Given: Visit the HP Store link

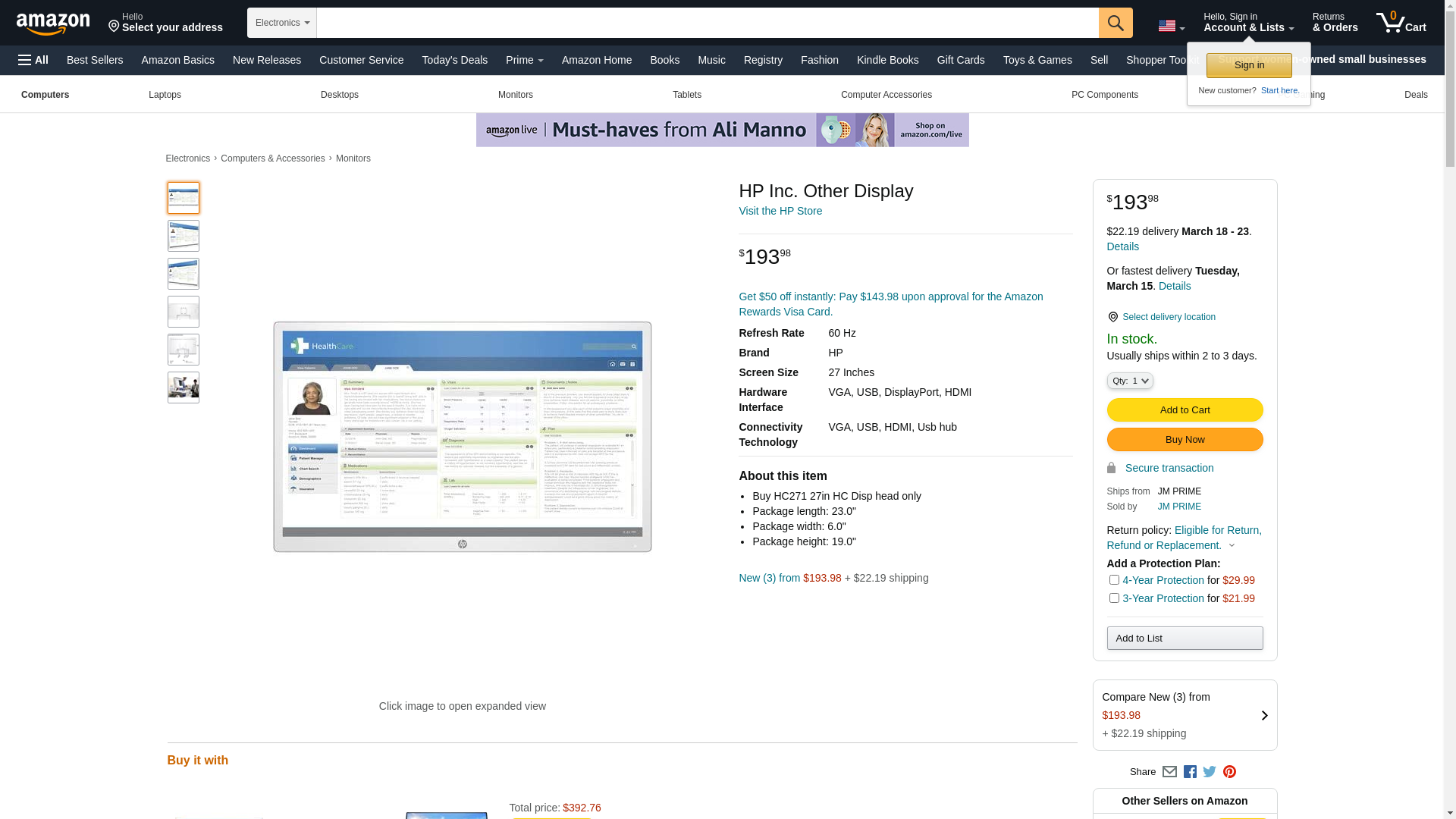Looking at the screenshot, I should coord(780,211).
